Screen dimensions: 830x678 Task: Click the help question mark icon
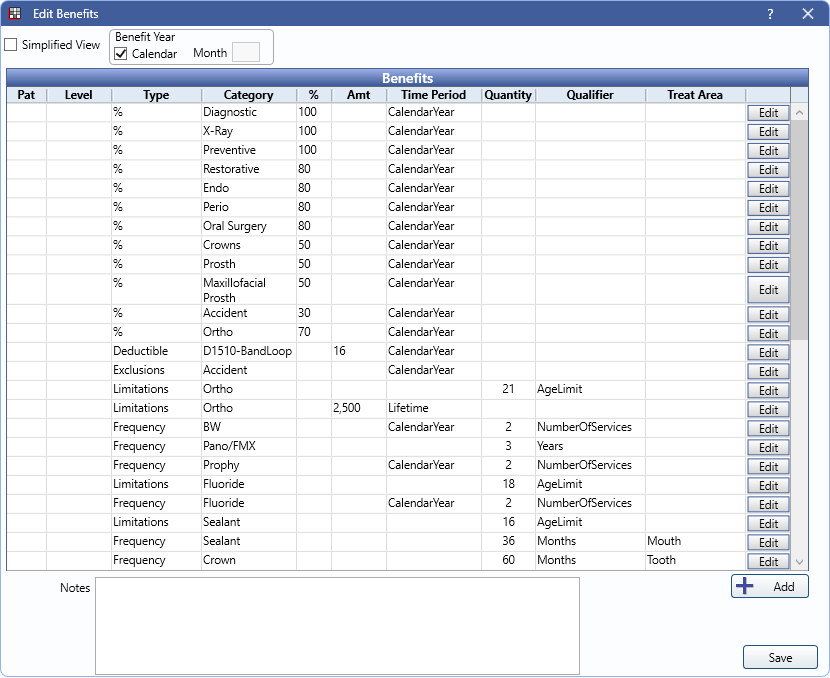point(770,14)
